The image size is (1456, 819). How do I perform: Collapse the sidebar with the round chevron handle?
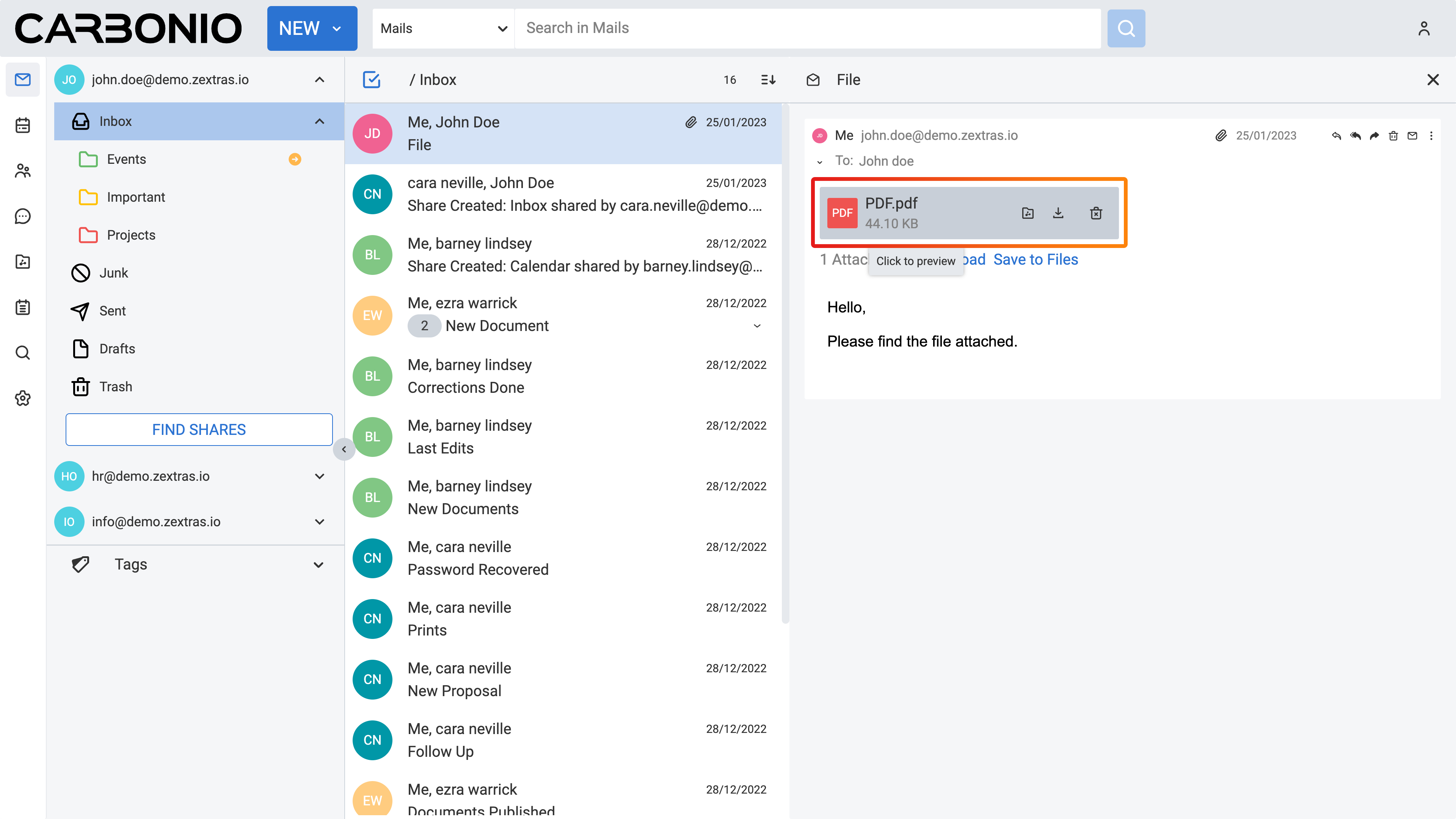pyautogui.click(x=344, y=449)
